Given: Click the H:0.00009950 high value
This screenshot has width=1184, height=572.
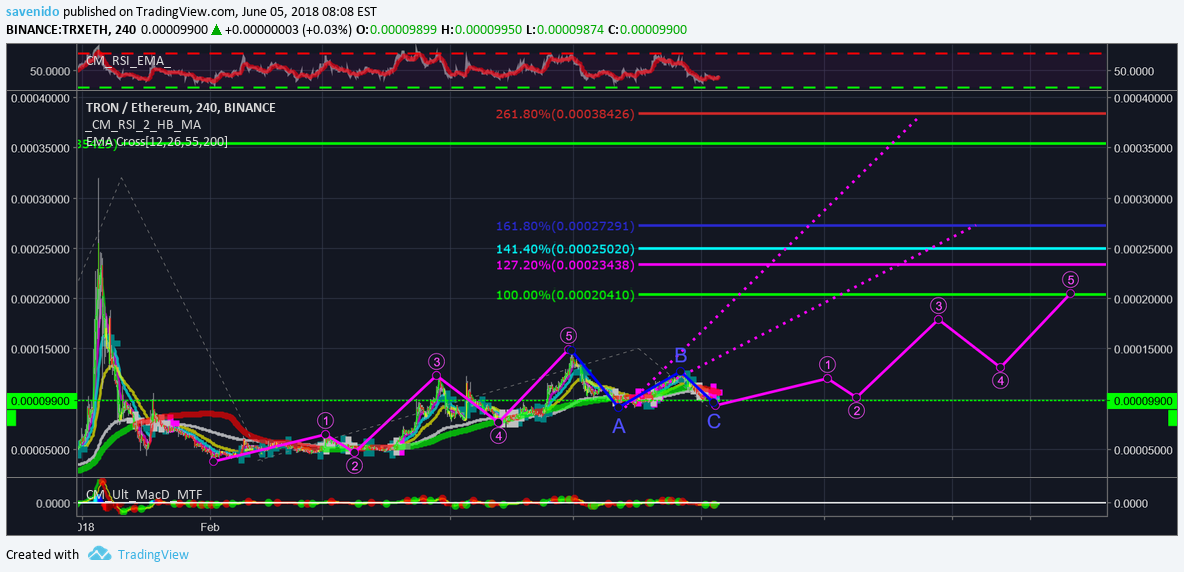Looking at the screenshot, I should click(x=480, y=29).
